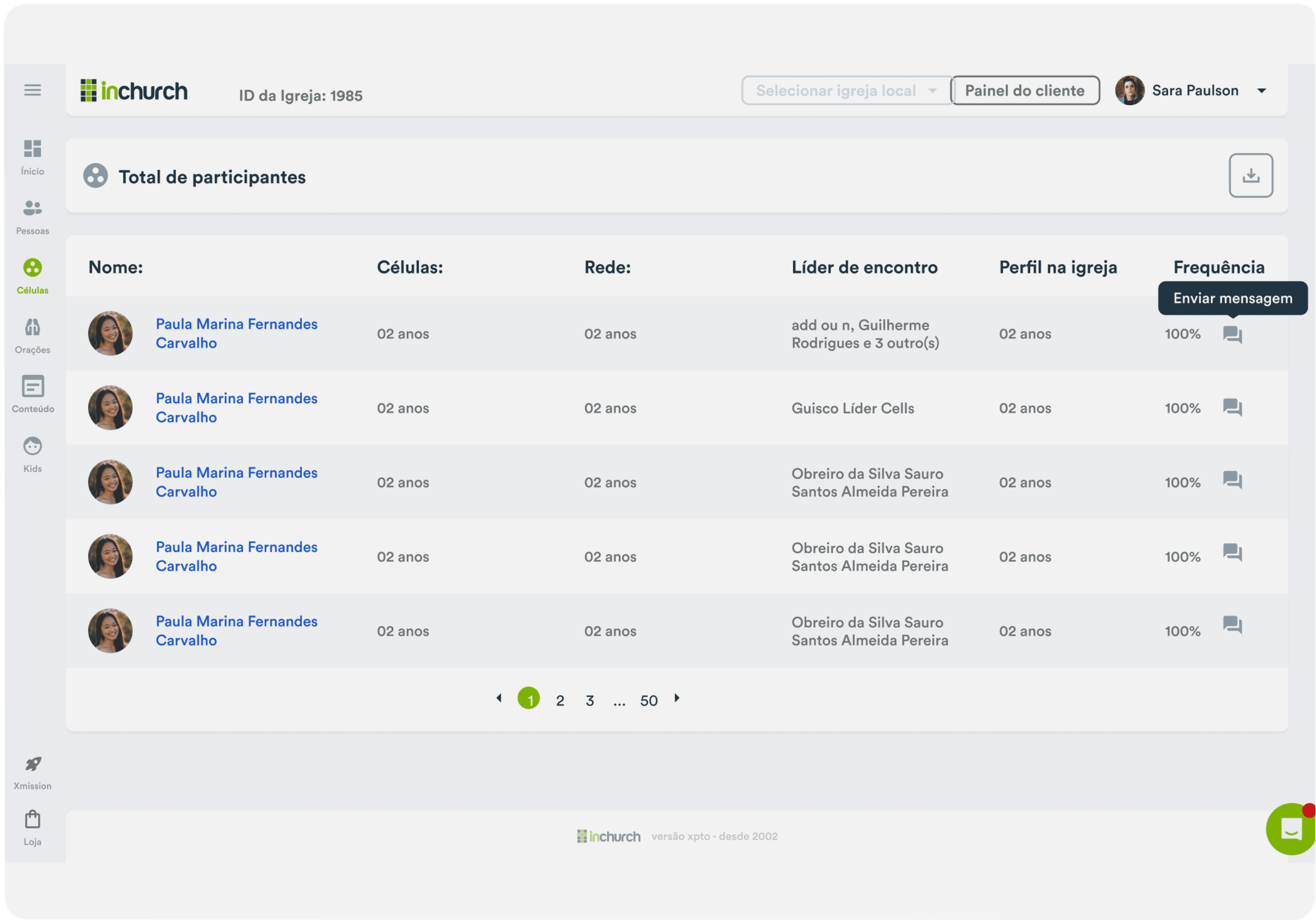Screen dimensions: 1316x920
Task: Click the download participants list icon
Action: click(x=1250, y=176)
